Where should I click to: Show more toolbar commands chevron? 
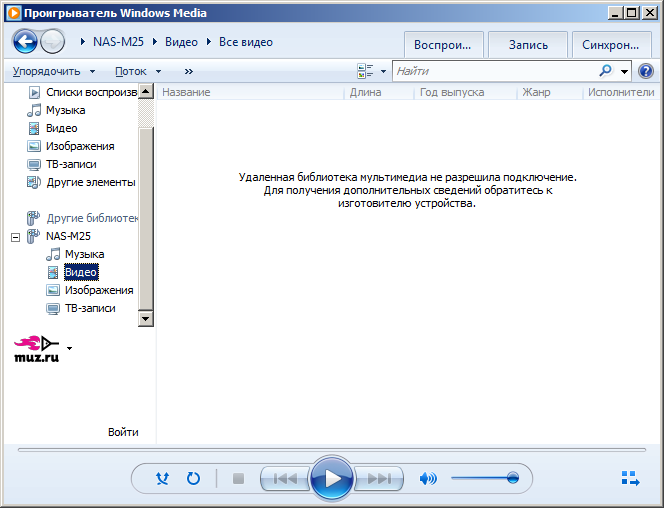point(188,71)
